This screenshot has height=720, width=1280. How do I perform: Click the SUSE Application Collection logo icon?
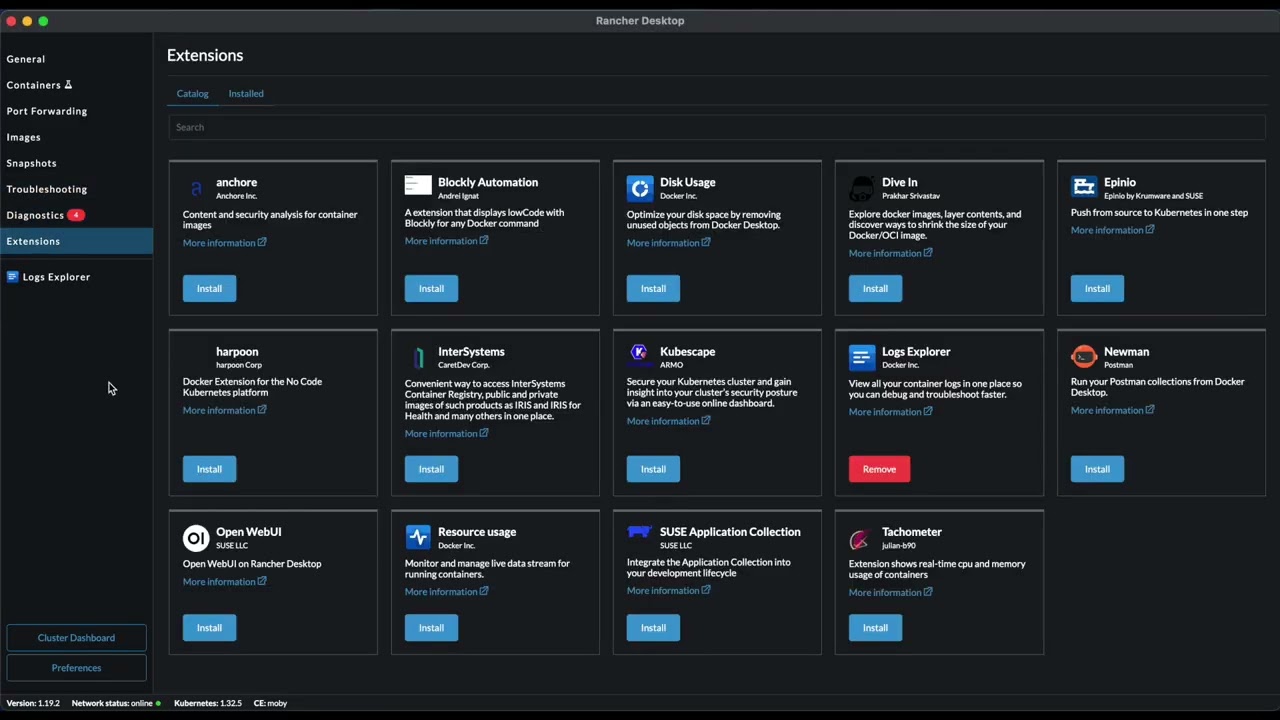coord(640,533)
